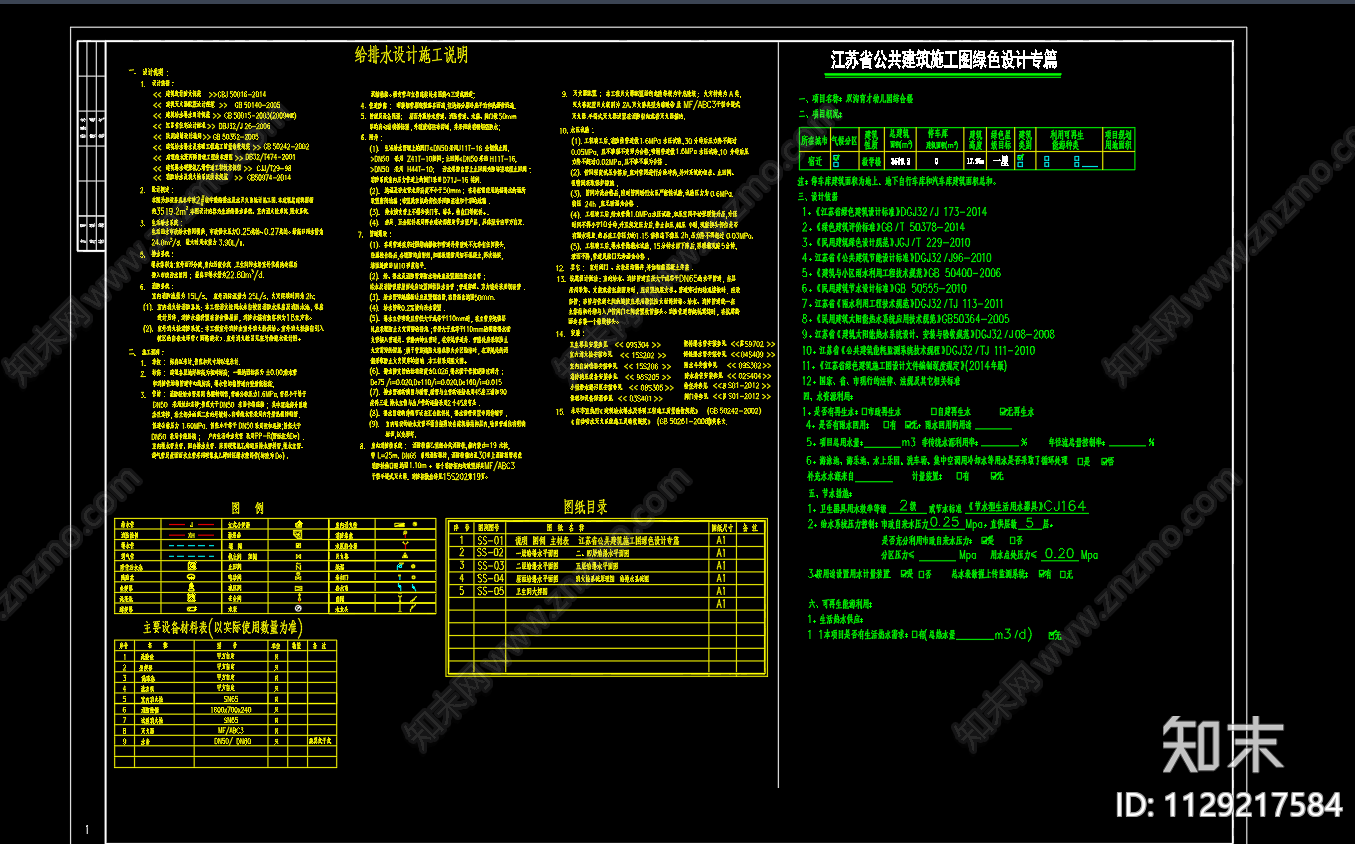This screenshot has width=1355, height=844.
Task: Select the 给排水设计施工说明 title
Action: click(411, 55)
